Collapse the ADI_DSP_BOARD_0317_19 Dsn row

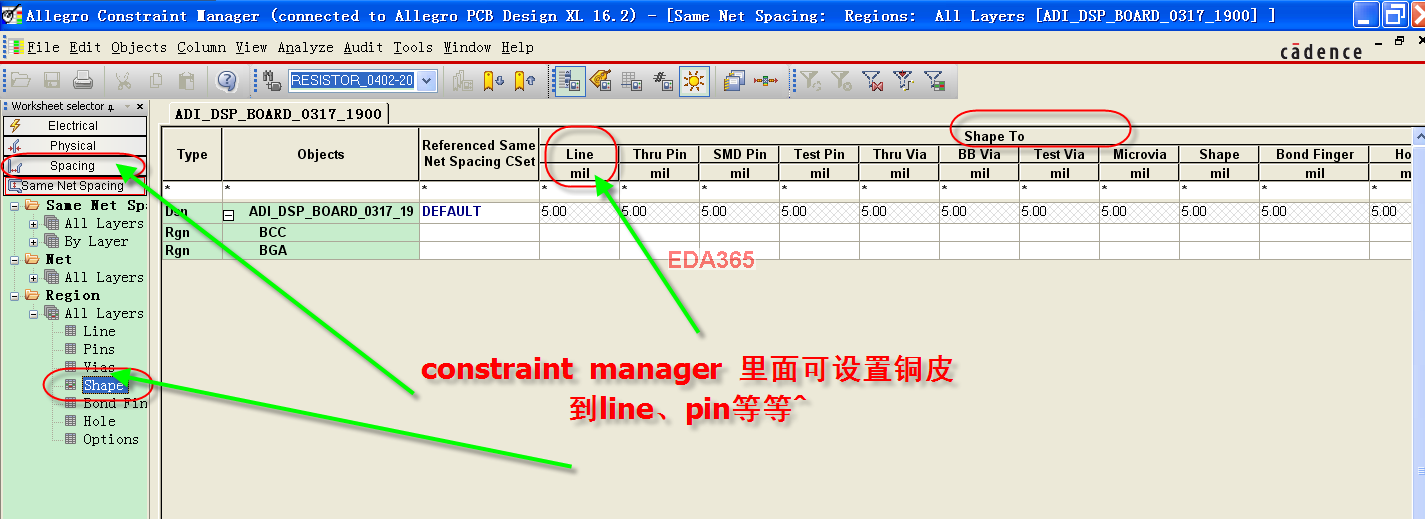click(229, 213)
